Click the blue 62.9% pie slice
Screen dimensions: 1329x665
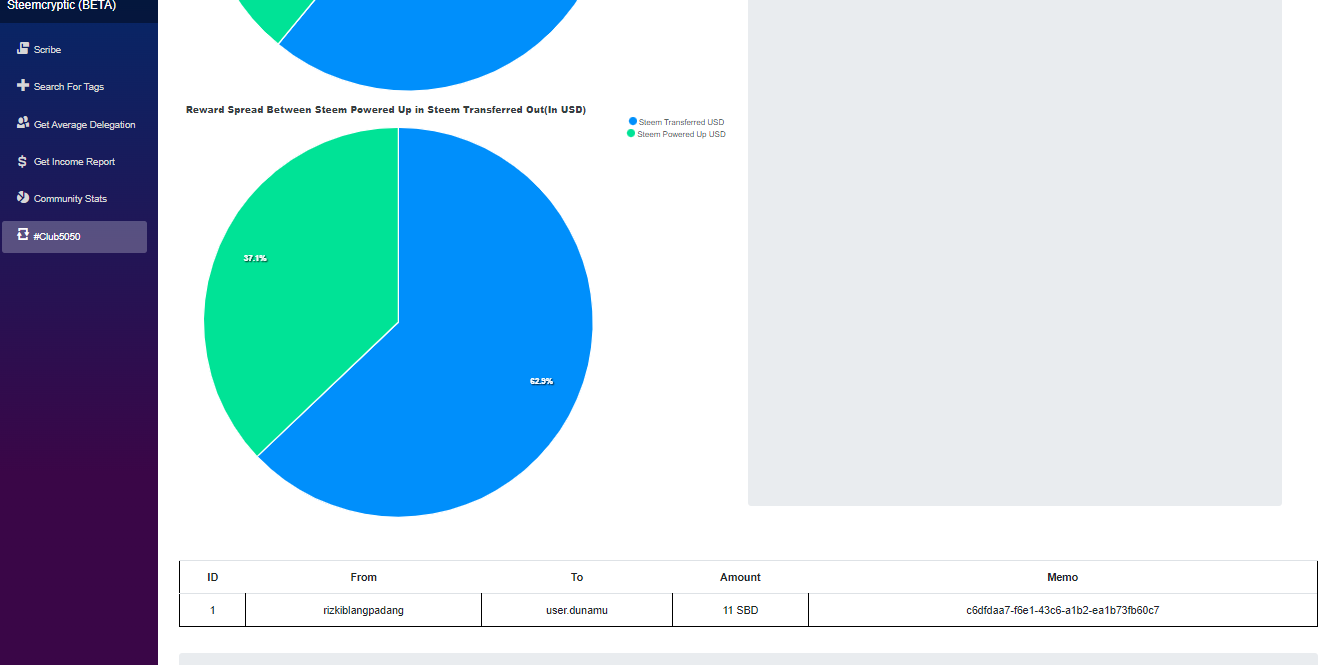pyautogui.click(x=480, y=360)
